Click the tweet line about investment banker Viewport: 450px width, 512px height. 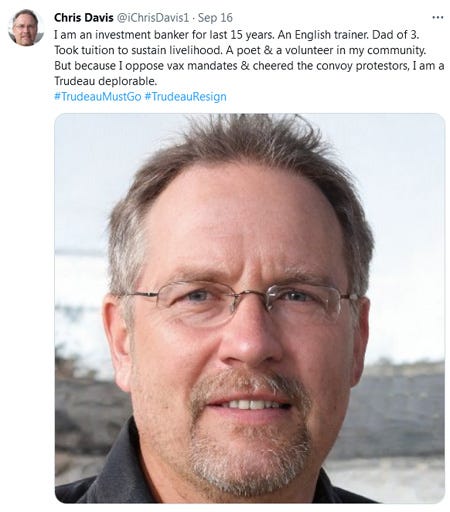(237, 35)
